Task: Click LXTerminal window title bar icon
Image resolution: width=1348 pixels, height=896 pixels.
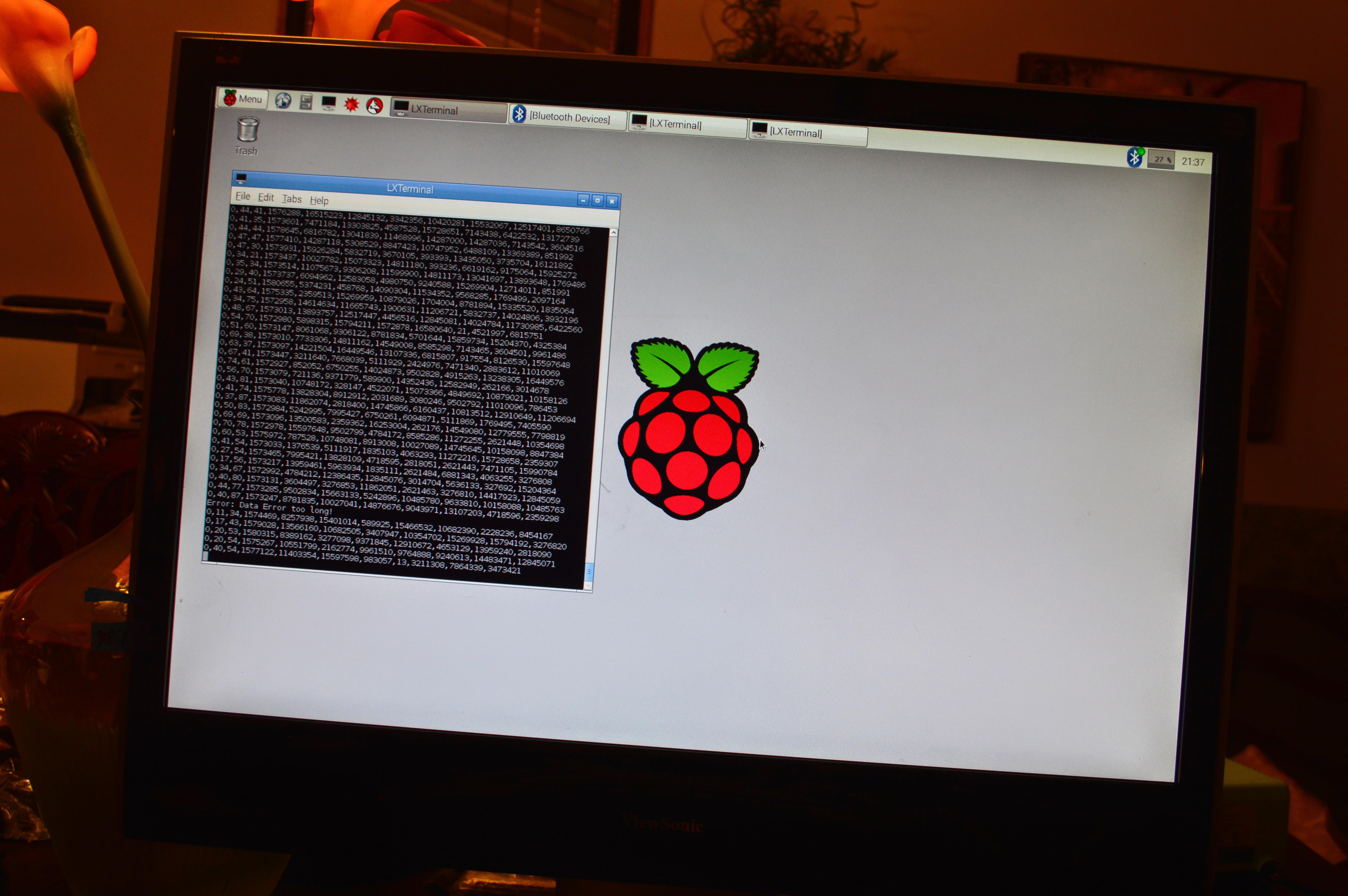Action: click(x=241, y=178)
